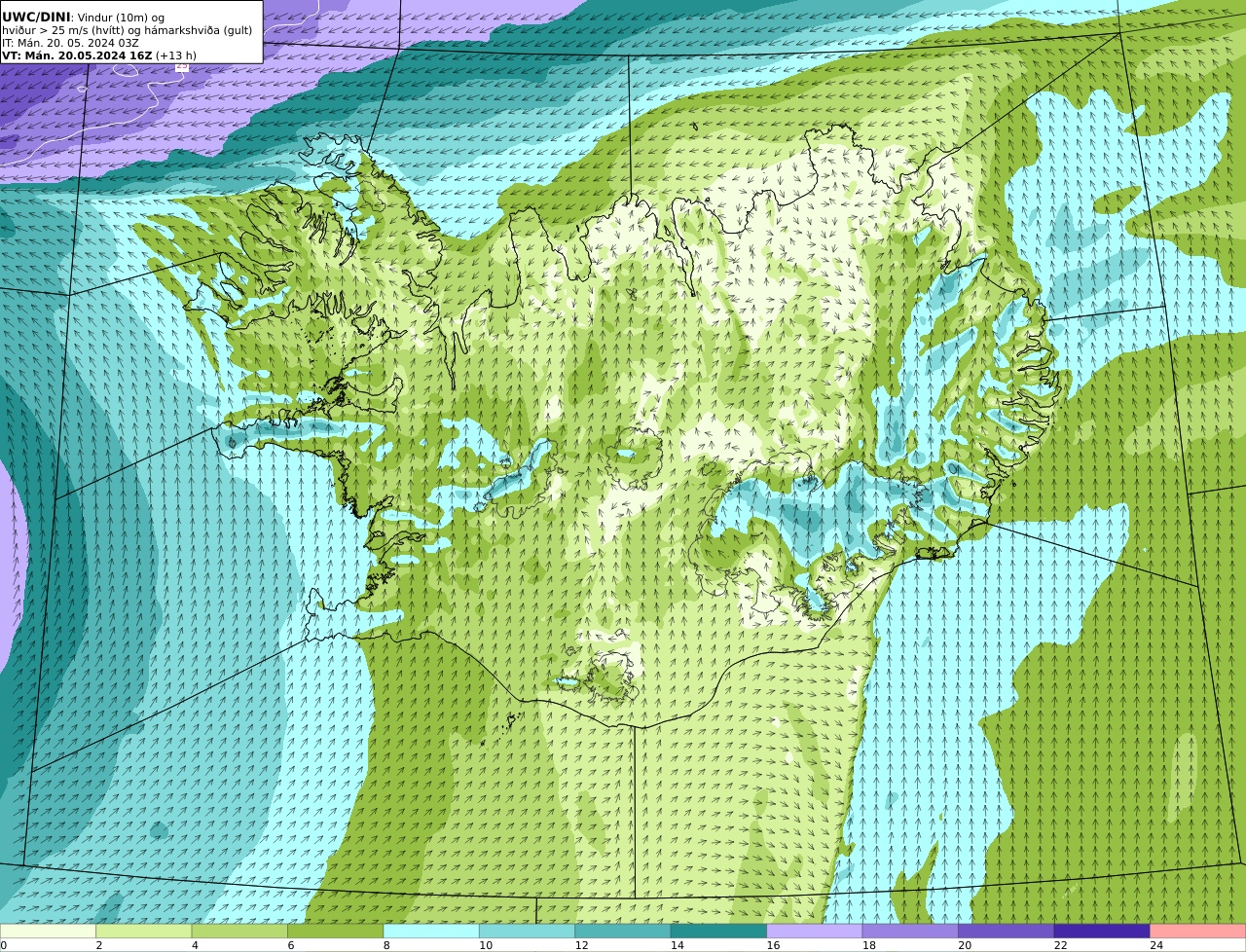Click the legend tick label "16"
The image size is (1246, 952).
click(773, 945)
